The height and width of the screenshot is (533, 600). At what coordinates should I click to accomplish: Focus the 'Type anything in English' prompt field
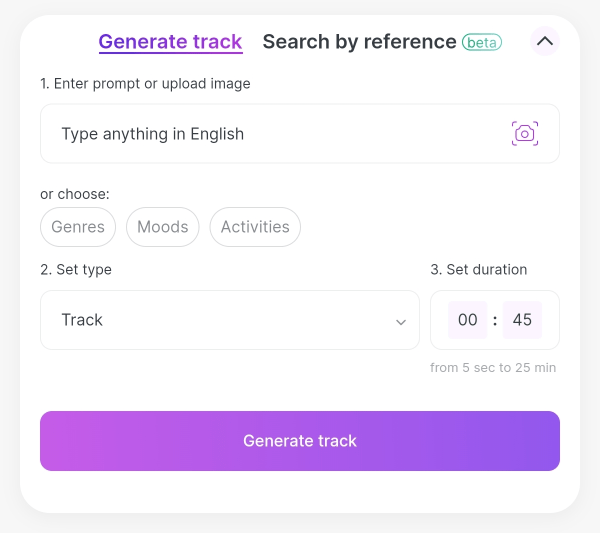(270, 134)
